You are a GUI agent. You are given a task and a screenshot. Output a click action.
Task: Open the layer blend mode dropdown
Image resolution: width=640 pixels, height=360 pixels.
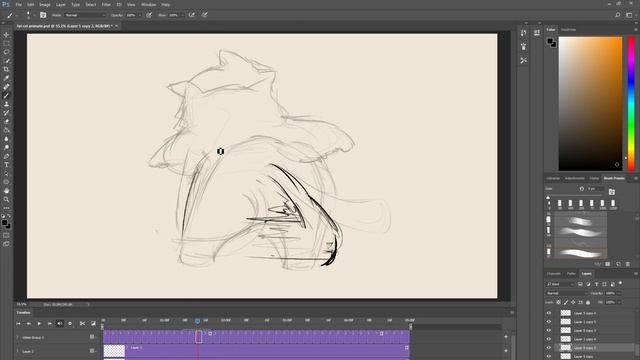pyautogui.click(x=567, y=293)
